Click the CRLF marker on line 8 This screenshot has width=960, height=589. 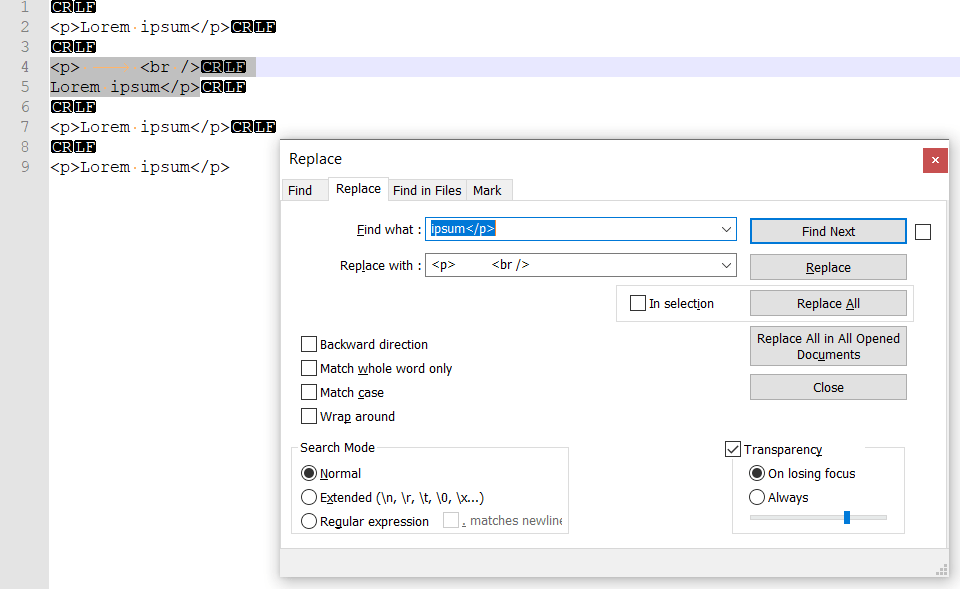point(71,146)
